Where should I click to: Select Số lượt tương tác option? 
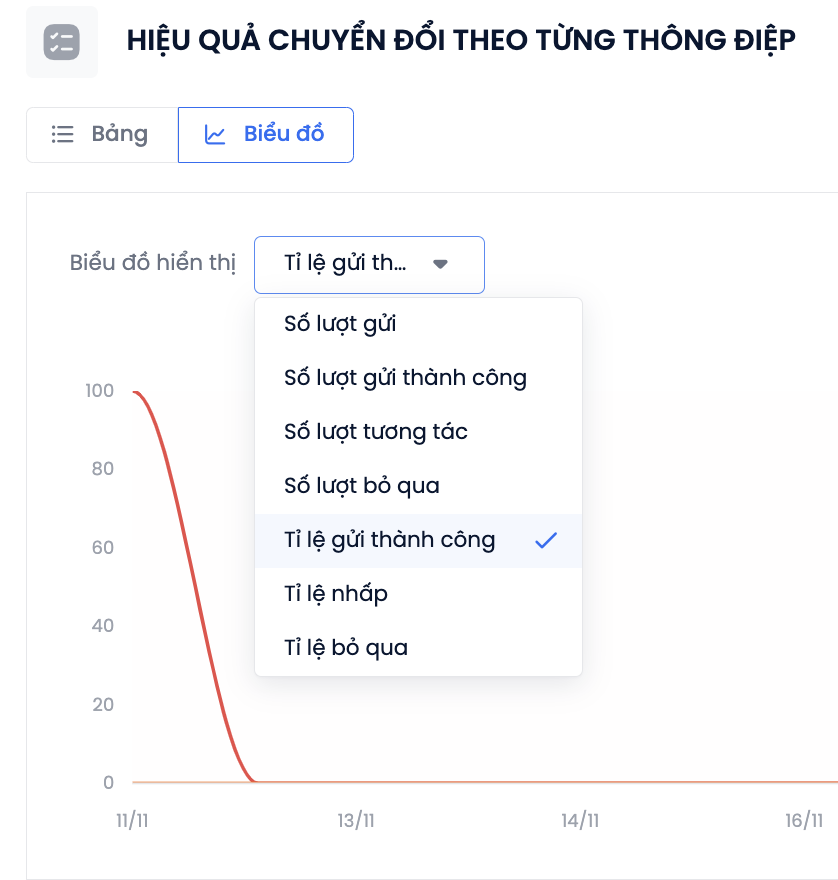click(418, 432)
